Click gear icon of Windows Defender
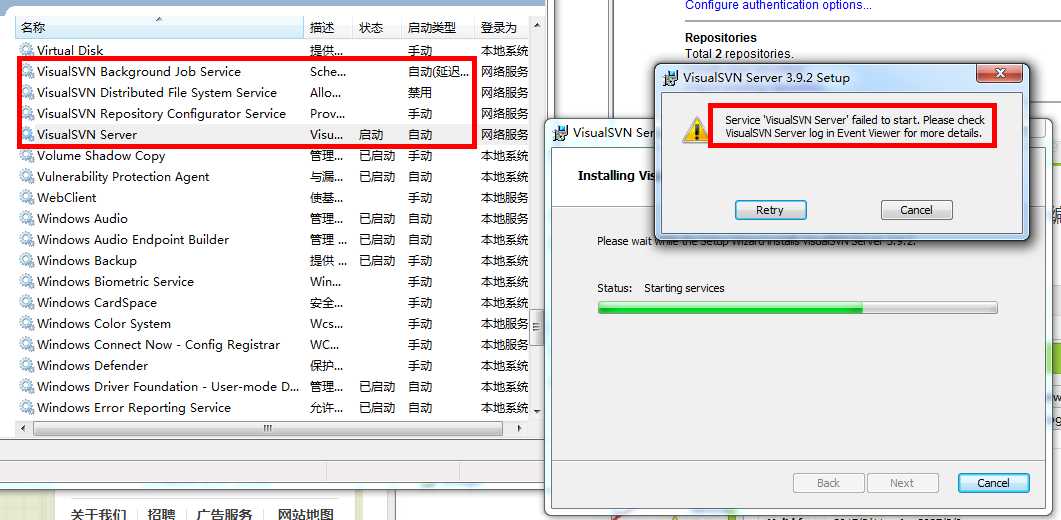Screen dimensions: 1061x520 click(27, 365)
